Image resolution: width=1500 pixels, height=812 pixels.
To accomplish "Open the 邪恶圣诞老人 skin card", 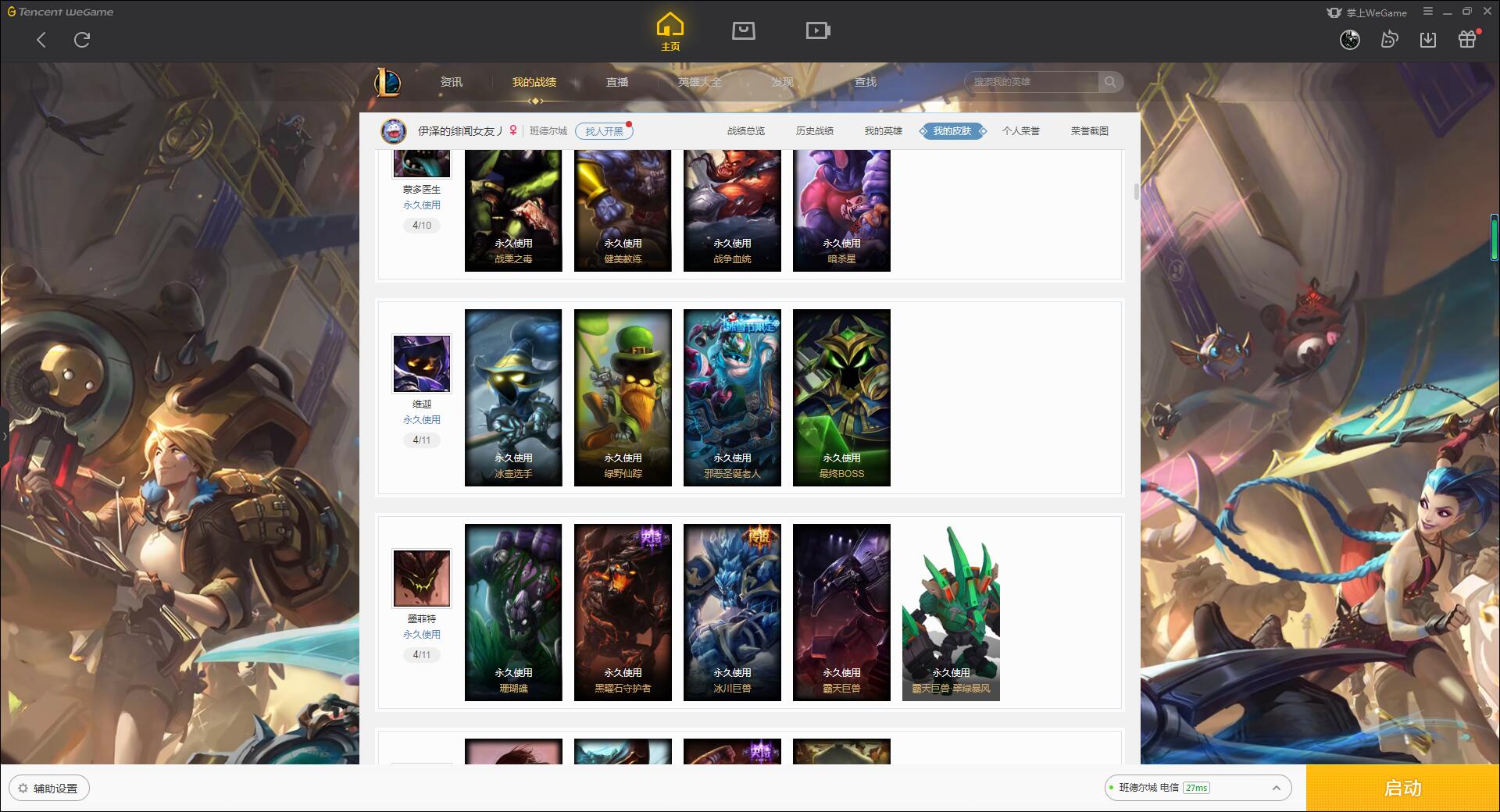I will [732, 397].
